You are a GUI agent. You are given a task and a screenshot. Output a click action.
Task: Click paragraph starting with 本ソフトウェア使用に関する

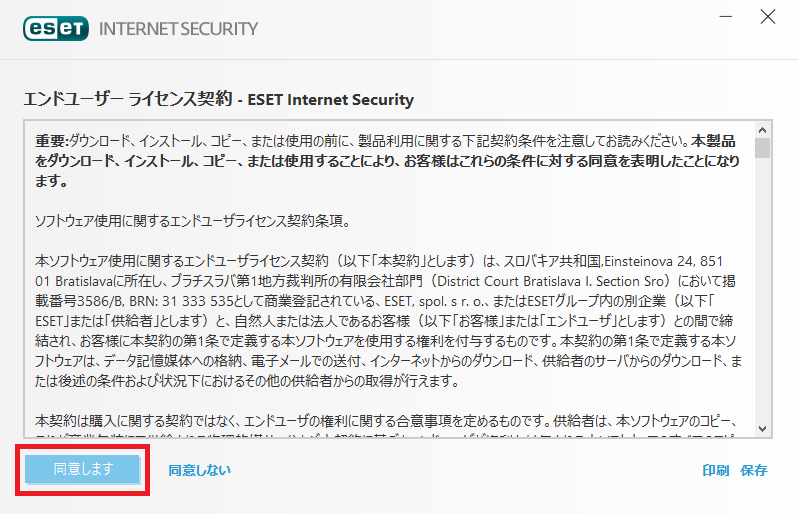coord(388,321)
